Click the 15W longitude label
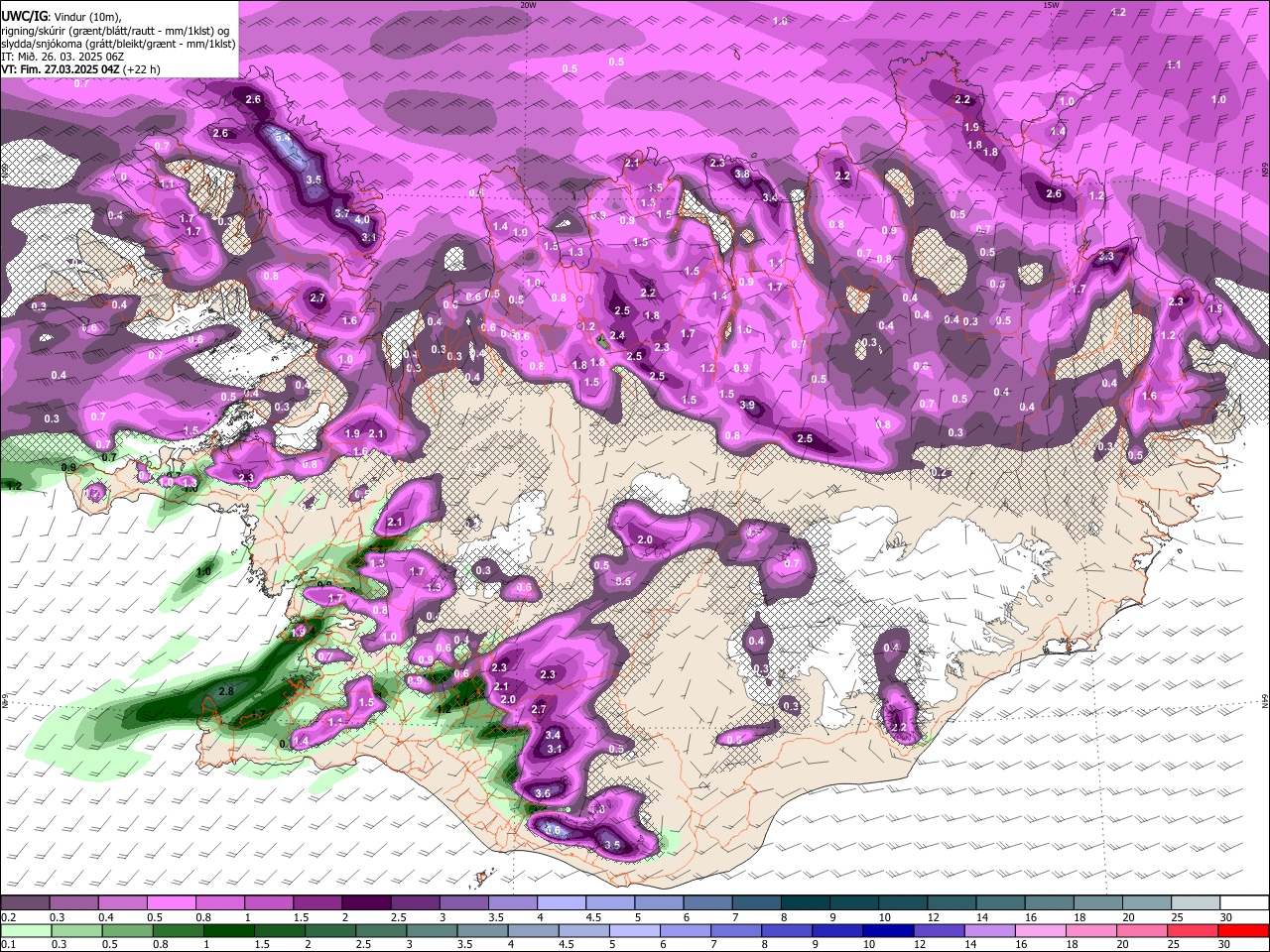The image size is (1270, 952). pos(1051,5)
